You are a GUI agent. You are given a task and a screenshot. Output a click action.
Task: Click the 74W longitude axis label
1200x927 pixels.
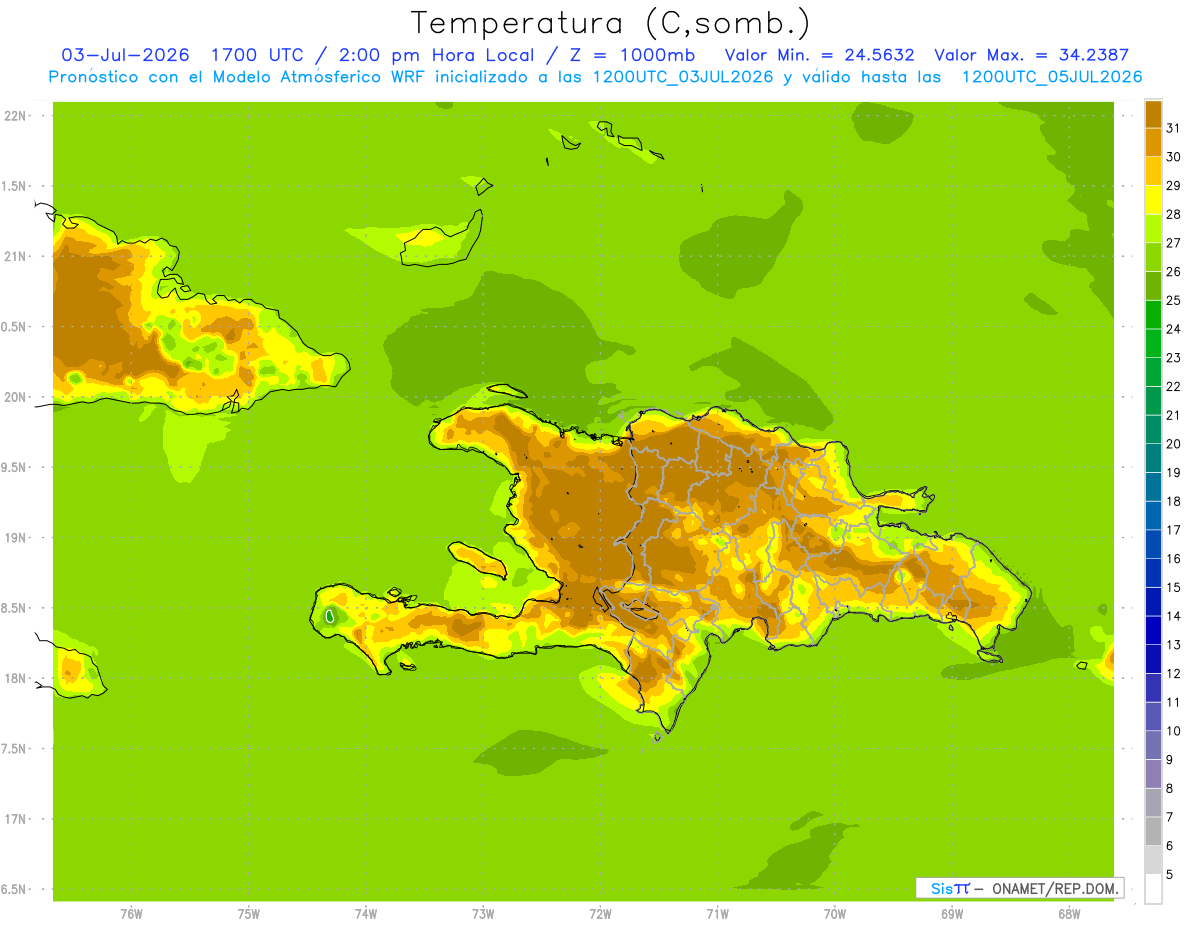click(365, 914)
